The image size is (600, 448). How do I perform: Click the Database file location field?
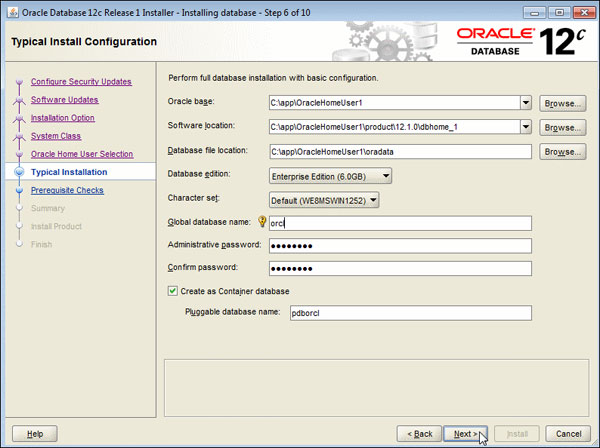(400, 152)
